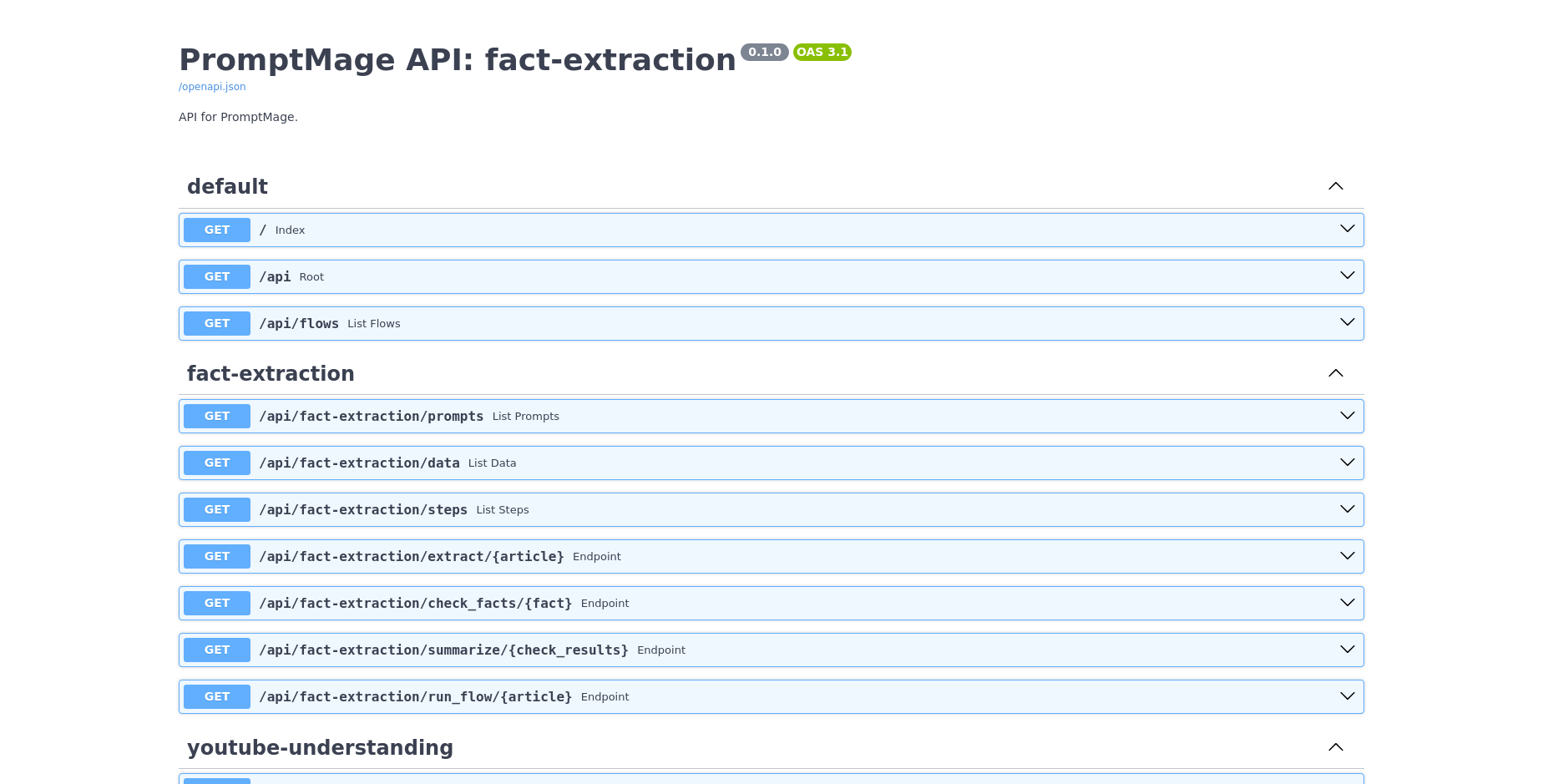Open the /api/fact-extraction/prompts path

(372, 416)
